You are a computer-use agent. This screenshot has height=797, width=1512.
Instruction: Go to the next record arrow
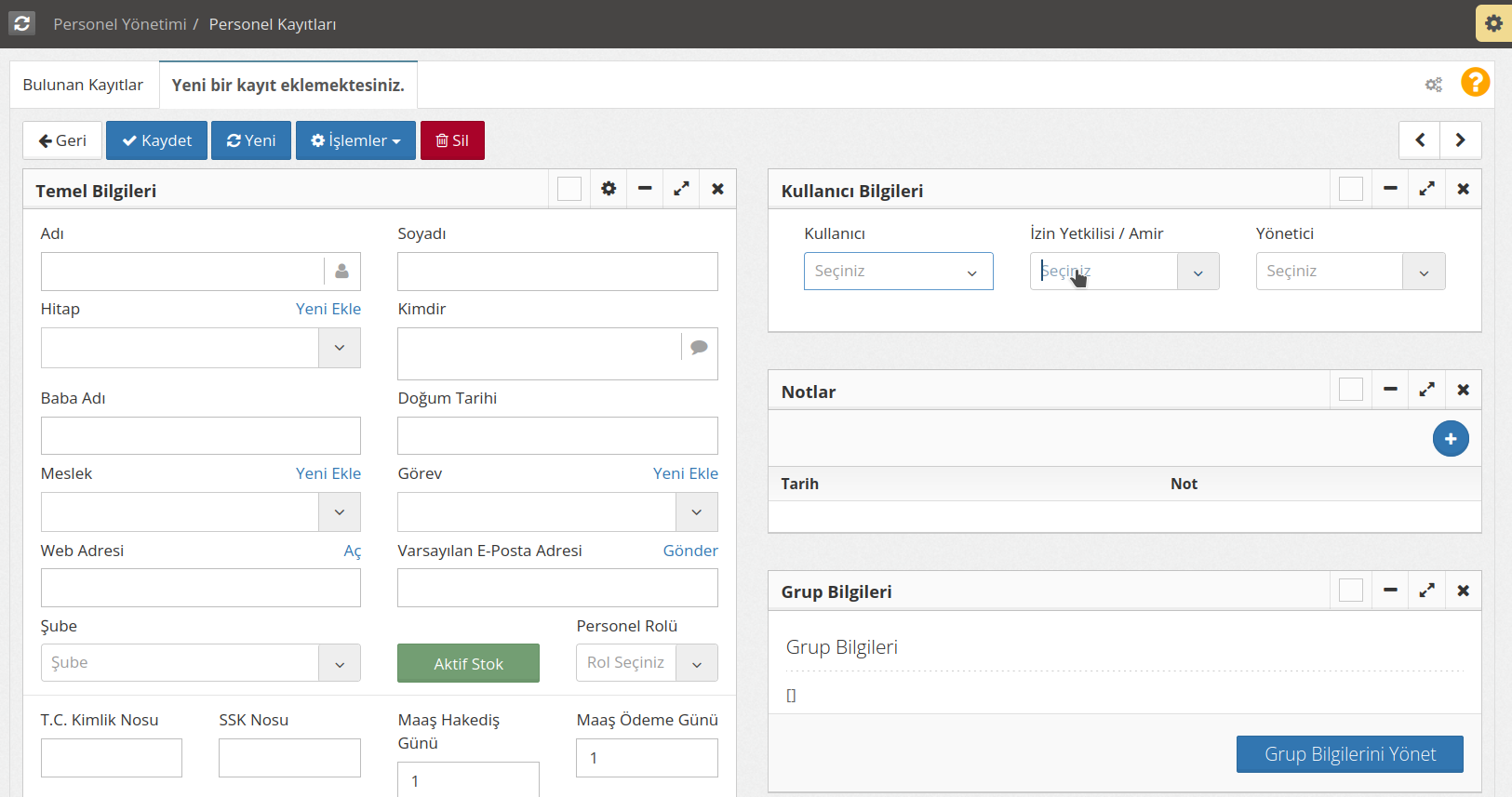pos(1460,140)
